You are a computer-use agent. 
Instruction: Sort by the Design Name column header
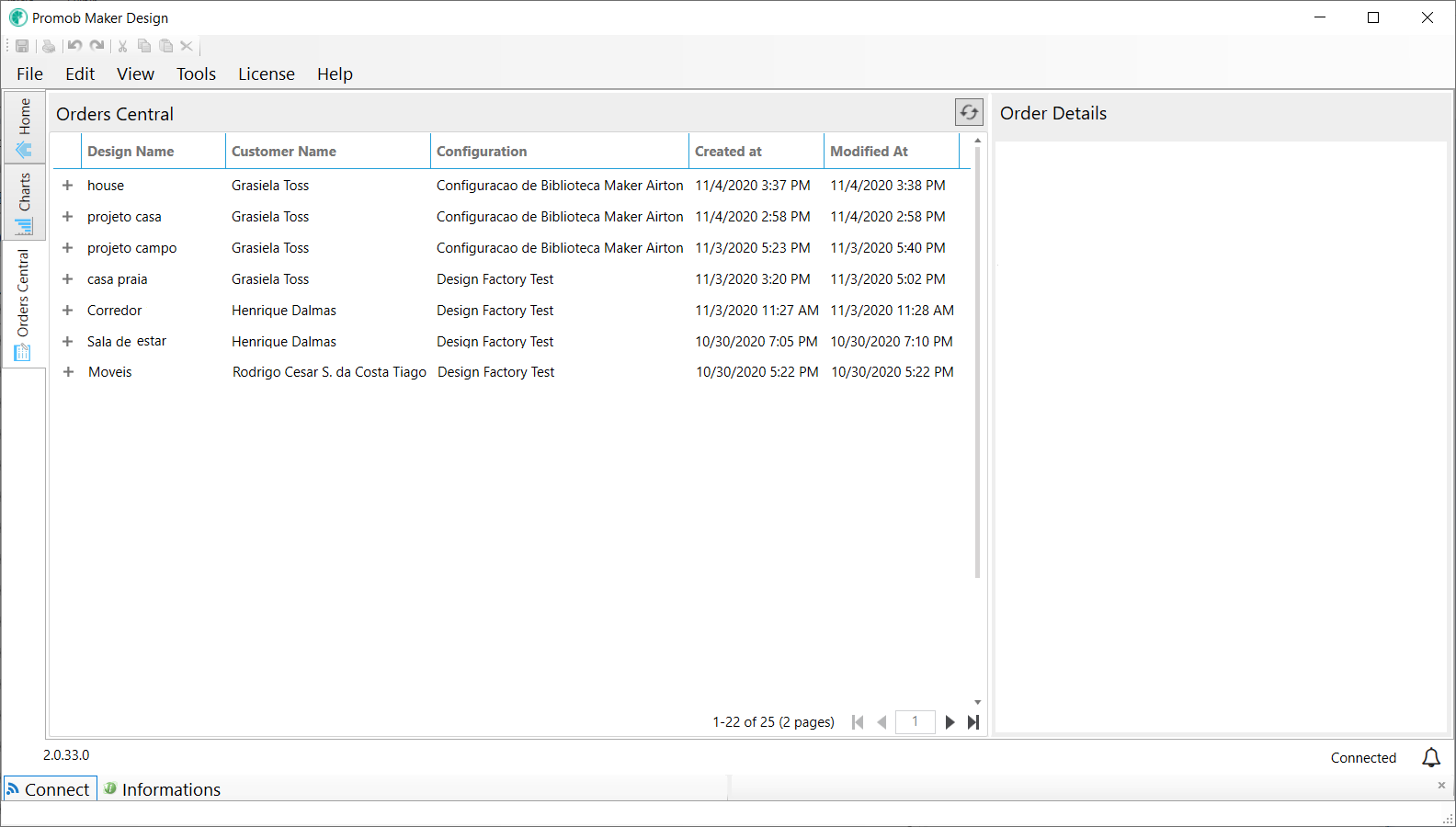[154, 152]
